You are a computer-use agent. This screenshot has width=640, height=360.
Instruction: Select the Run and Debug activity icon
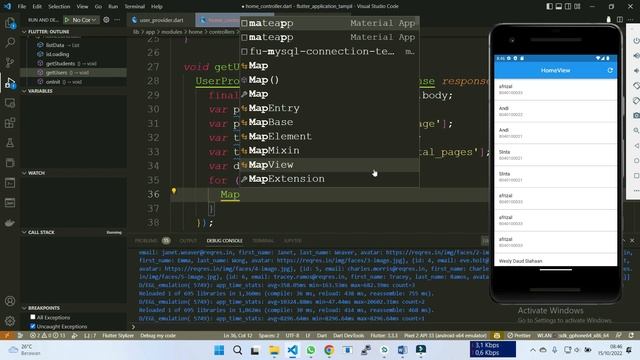point(10,83)
